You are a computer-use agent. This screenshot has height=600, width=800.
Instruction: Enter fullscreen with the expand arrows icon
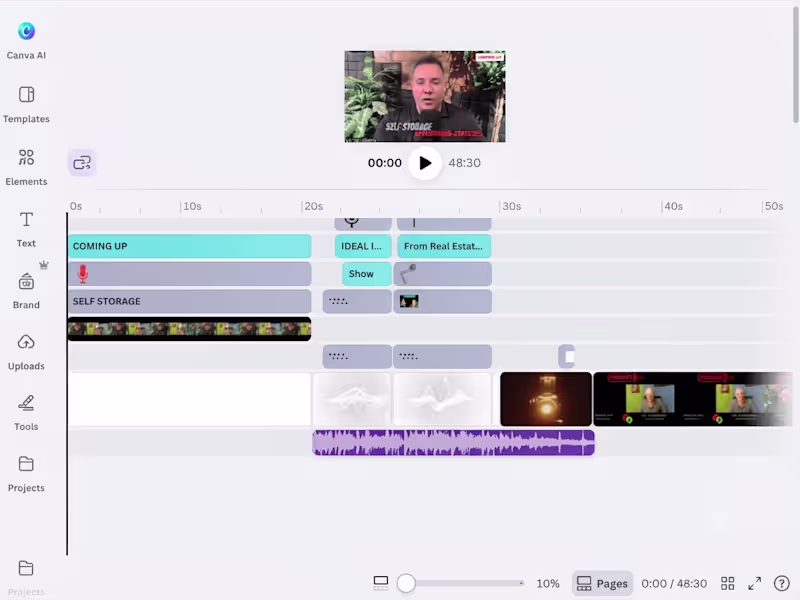pos(755,583)
